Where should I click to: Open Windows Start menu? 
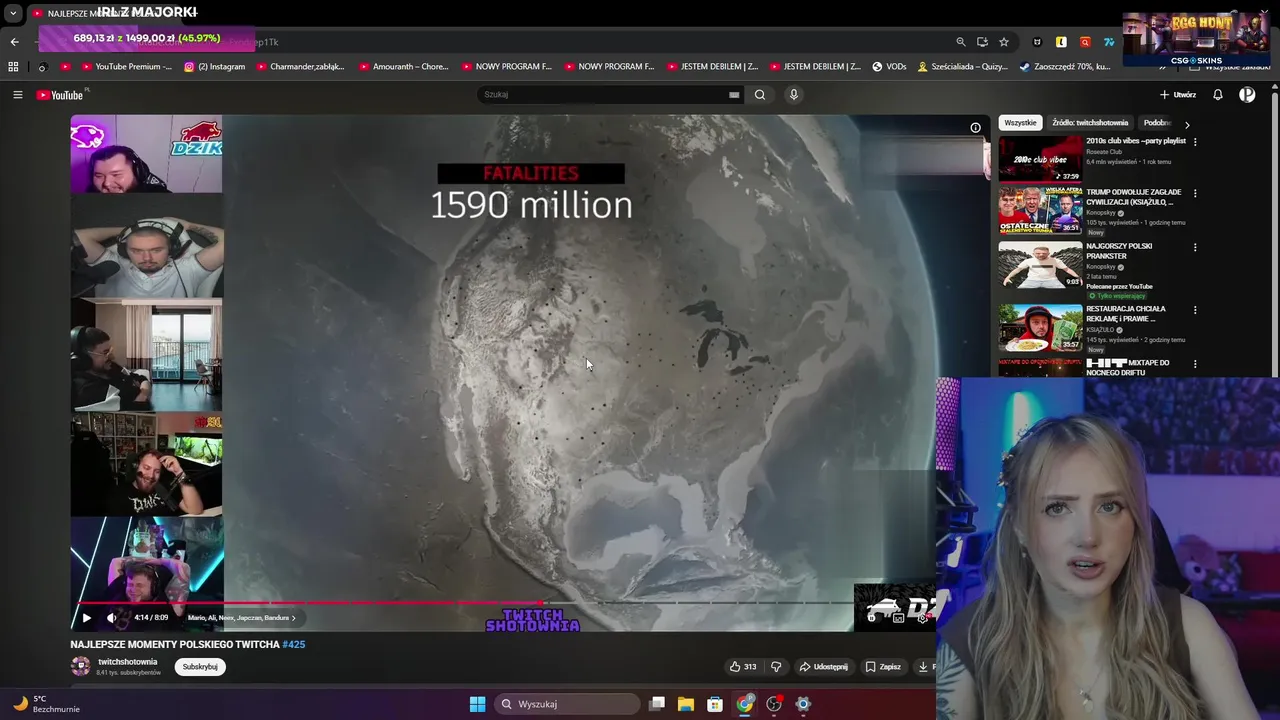[477, 704]
